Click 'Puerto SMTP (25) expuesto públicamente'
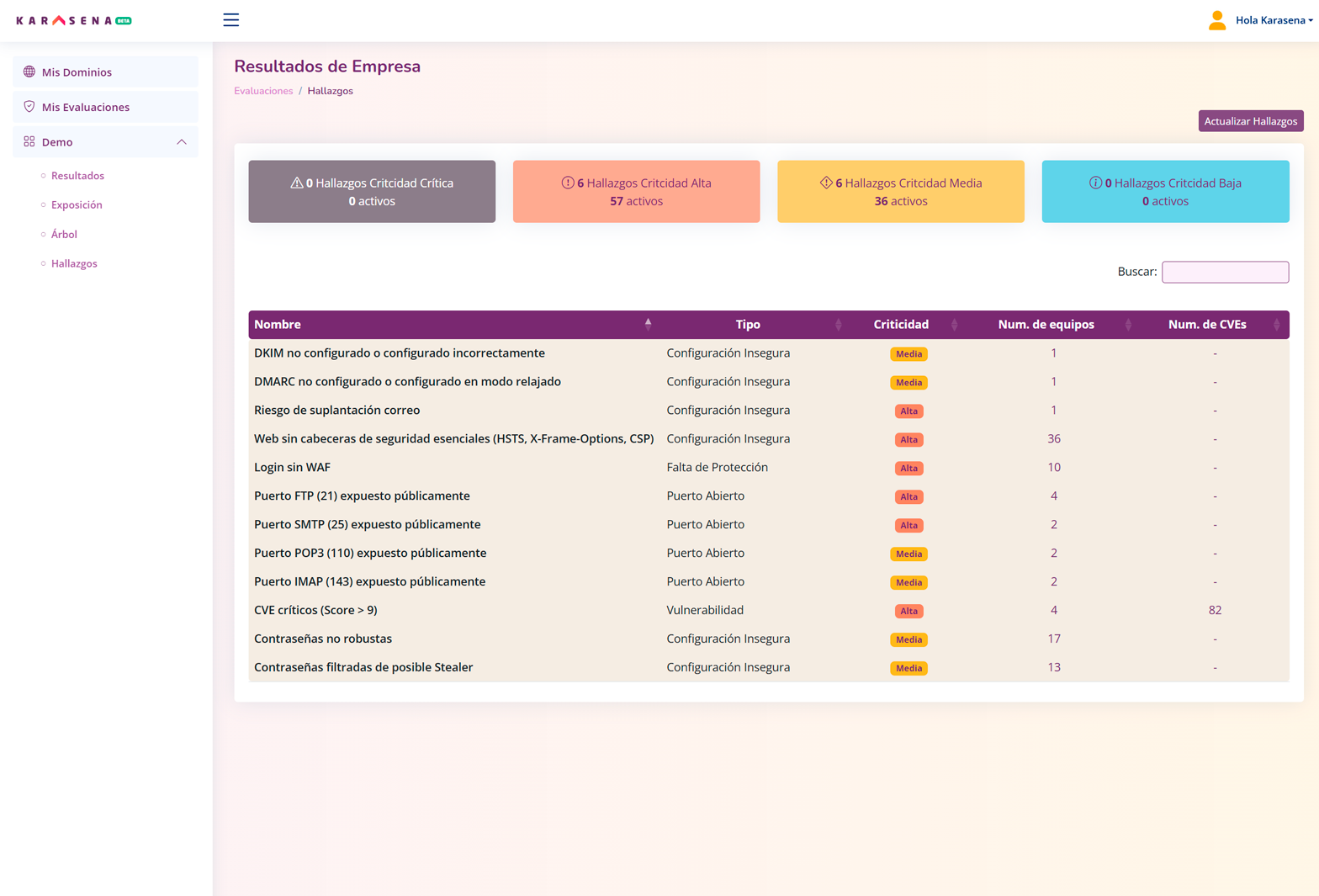This screenshot has width=1319, height=896. click(367, 525)
